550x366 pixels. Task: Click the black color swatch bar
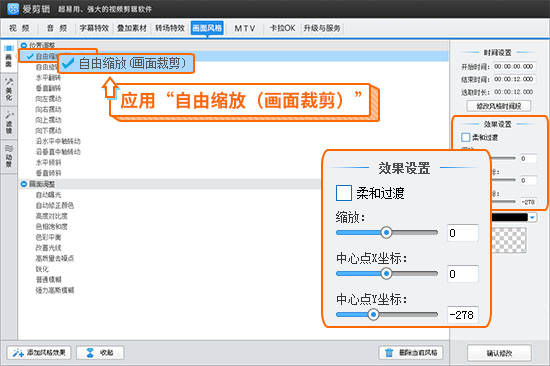coord(509,218)
